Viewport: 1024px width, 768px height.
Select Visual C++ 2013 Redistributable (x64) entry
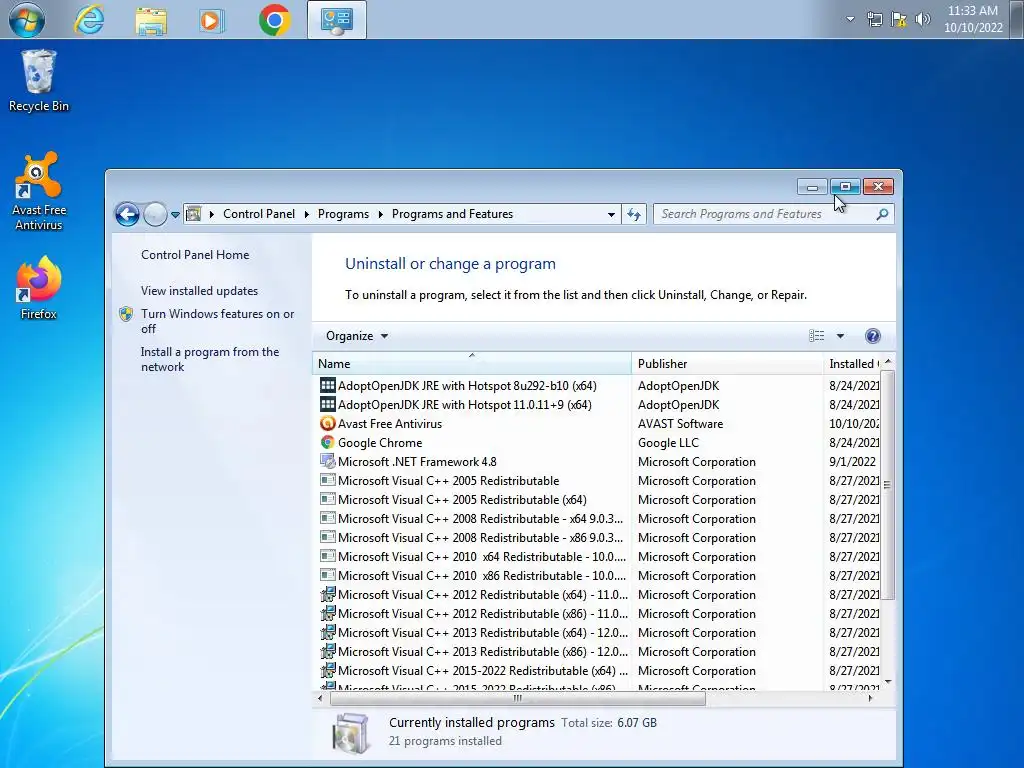point(482,632)
